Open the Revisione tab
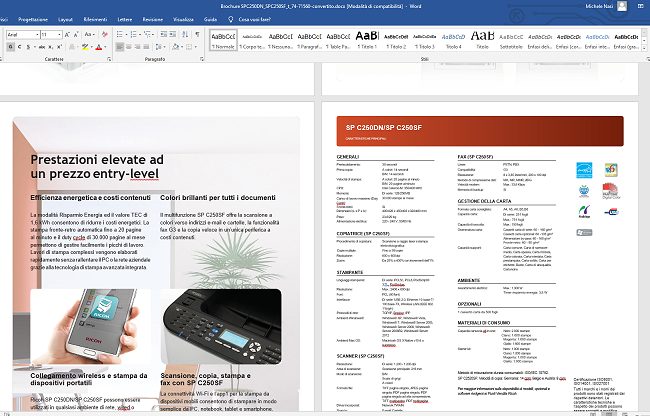 153,19
